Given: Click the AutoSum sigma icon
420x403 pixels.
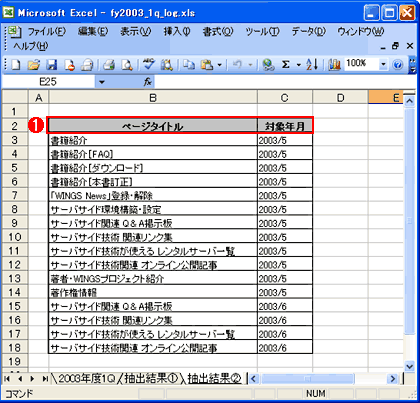Looking at the screenshot, I should click(286, 64).
